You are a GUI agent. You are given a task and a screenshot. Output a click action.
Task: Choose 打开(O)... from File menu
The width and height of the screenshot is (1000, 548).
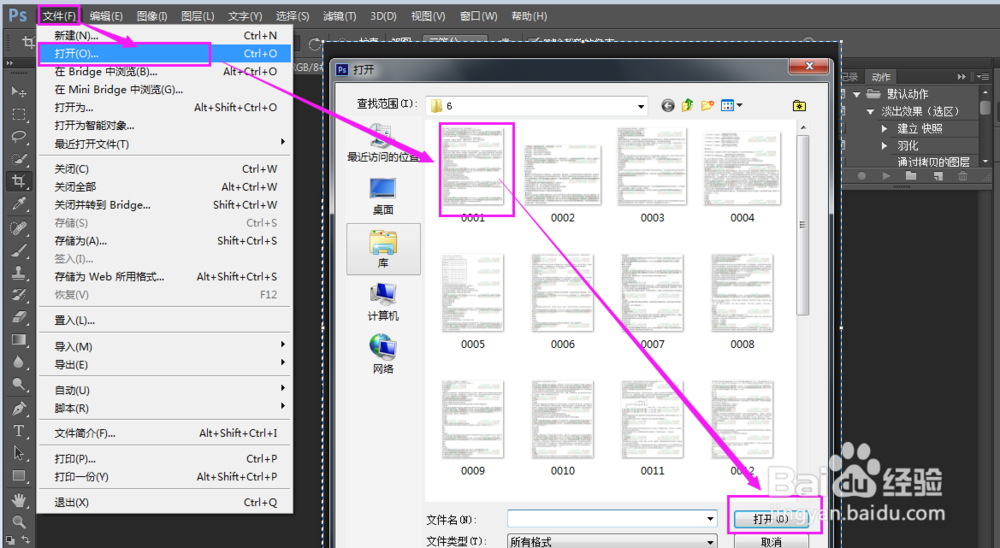[x=165, y=54]
